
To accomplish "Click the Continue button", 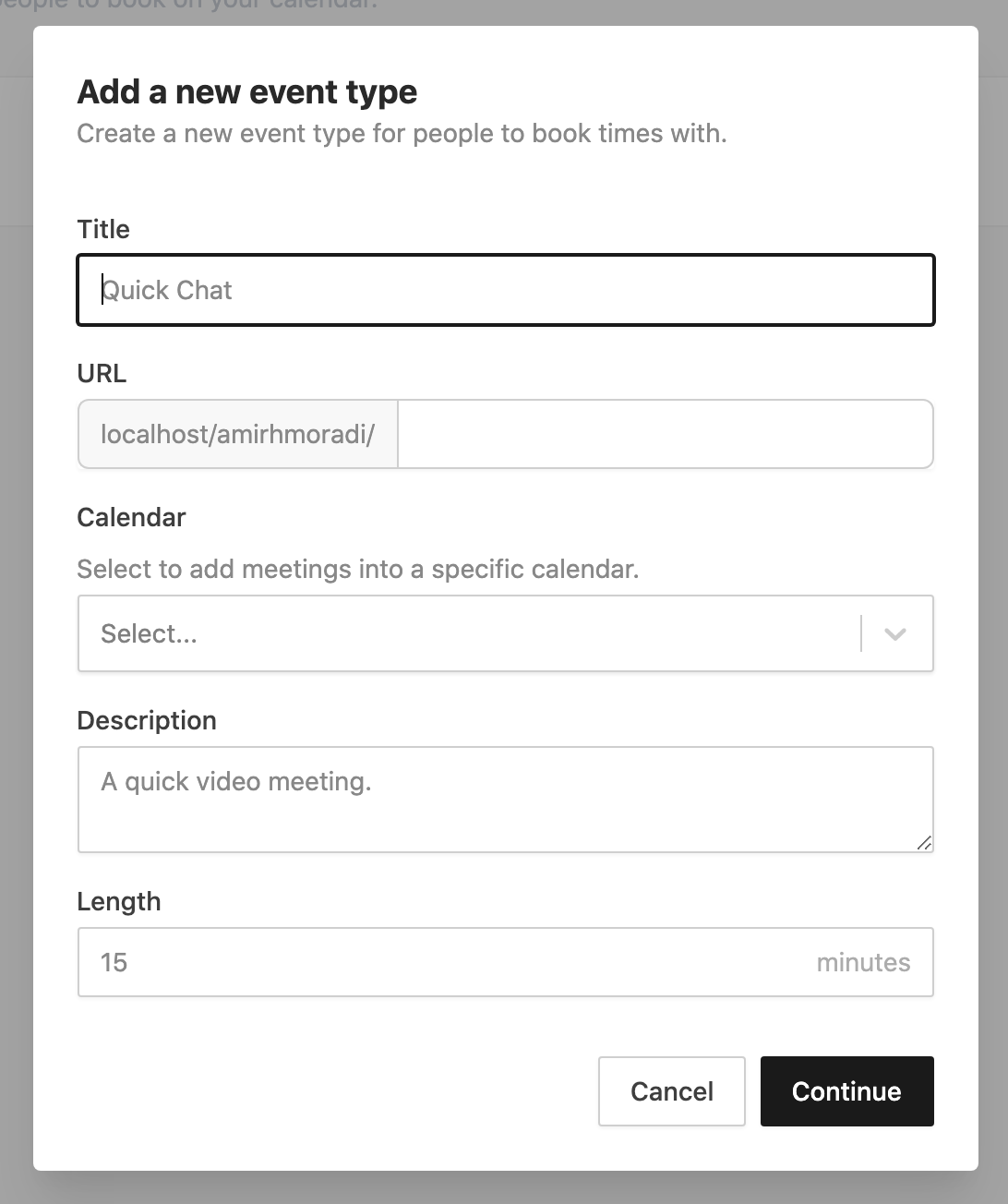I will pyautogui.click(x=846, y=1091).
